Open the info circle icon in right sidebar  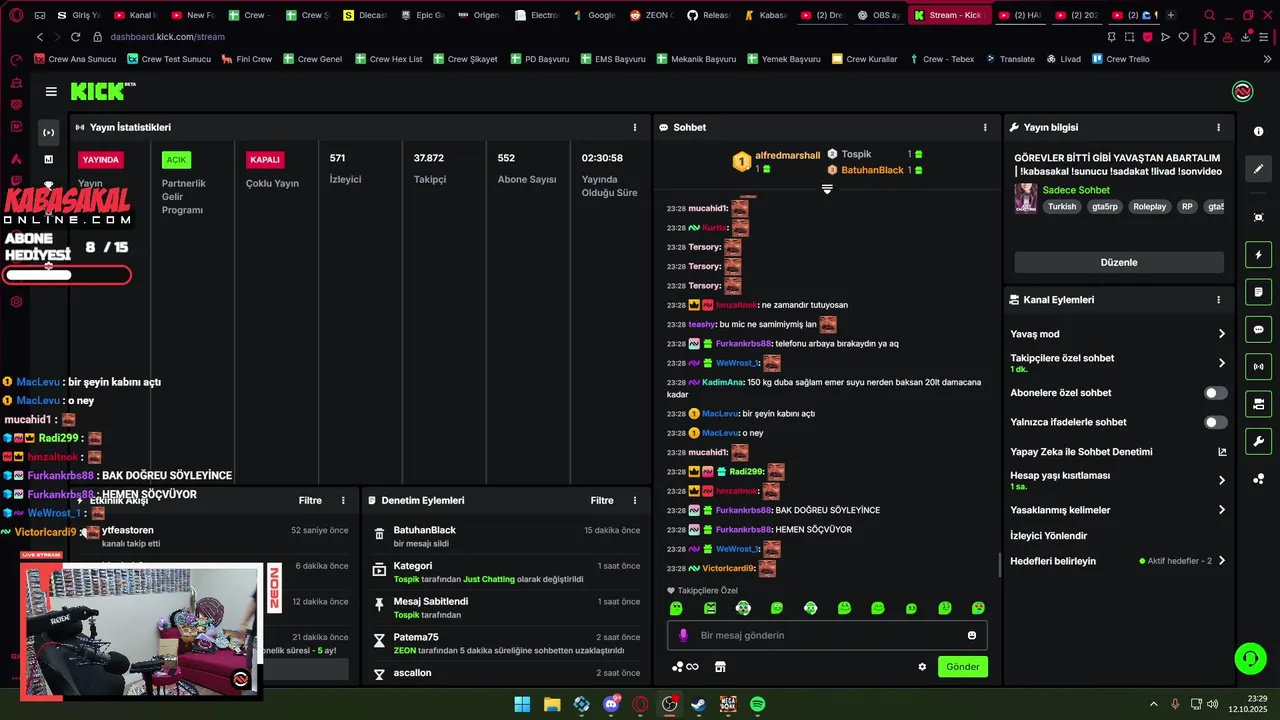(1258, 132)
